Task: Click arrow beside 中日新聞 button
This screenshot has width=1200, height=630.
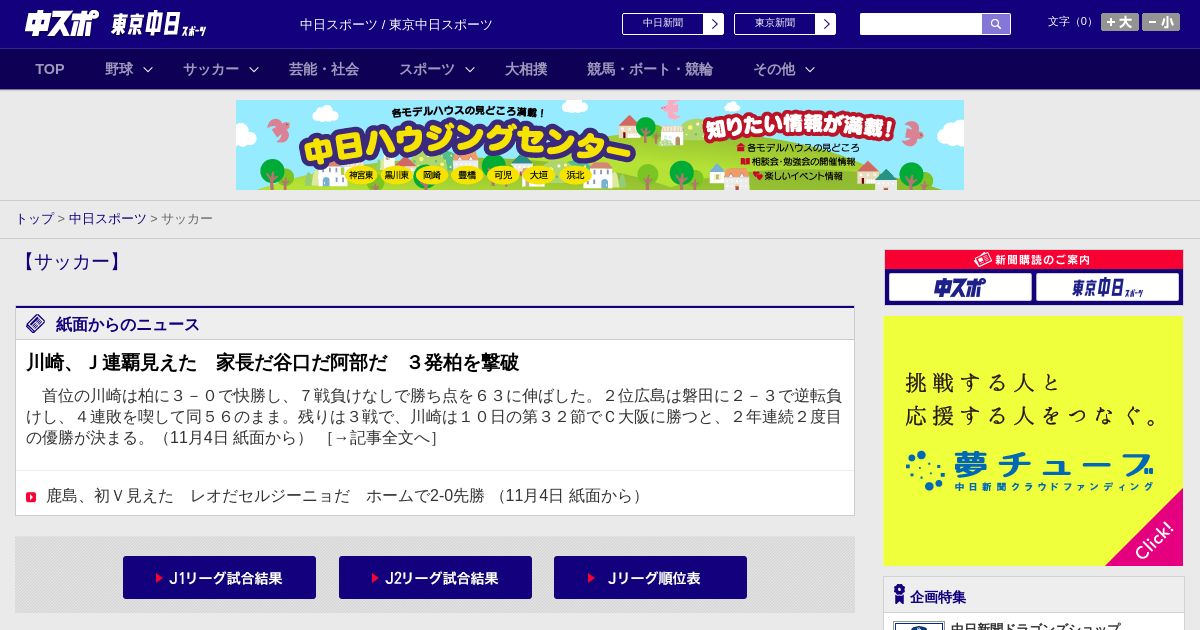Action: point(714,24)
